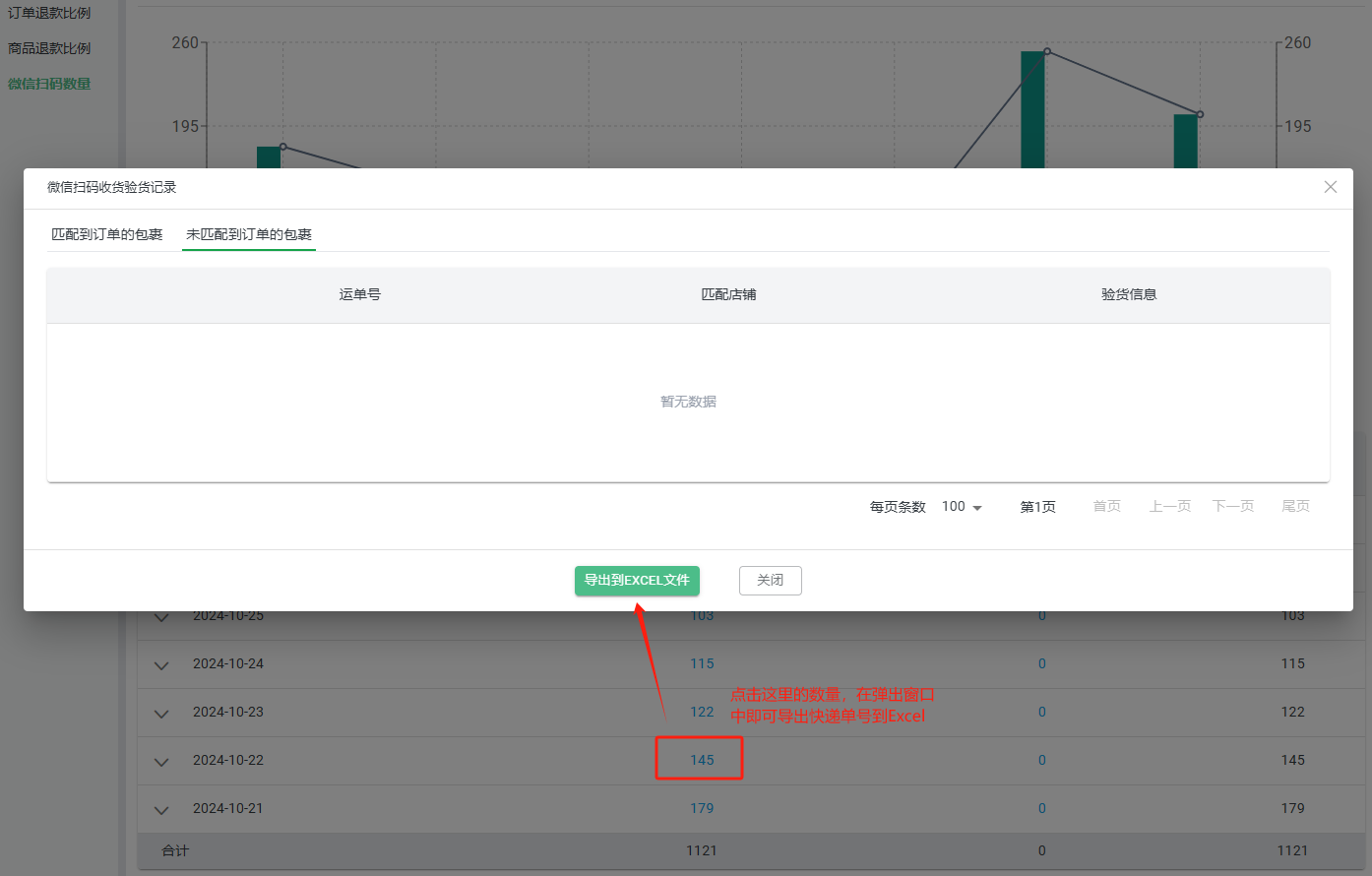Expand the 2024-10-23 row chevron
This screenshot has height=876, width=1372.
(x=161, y=714)
